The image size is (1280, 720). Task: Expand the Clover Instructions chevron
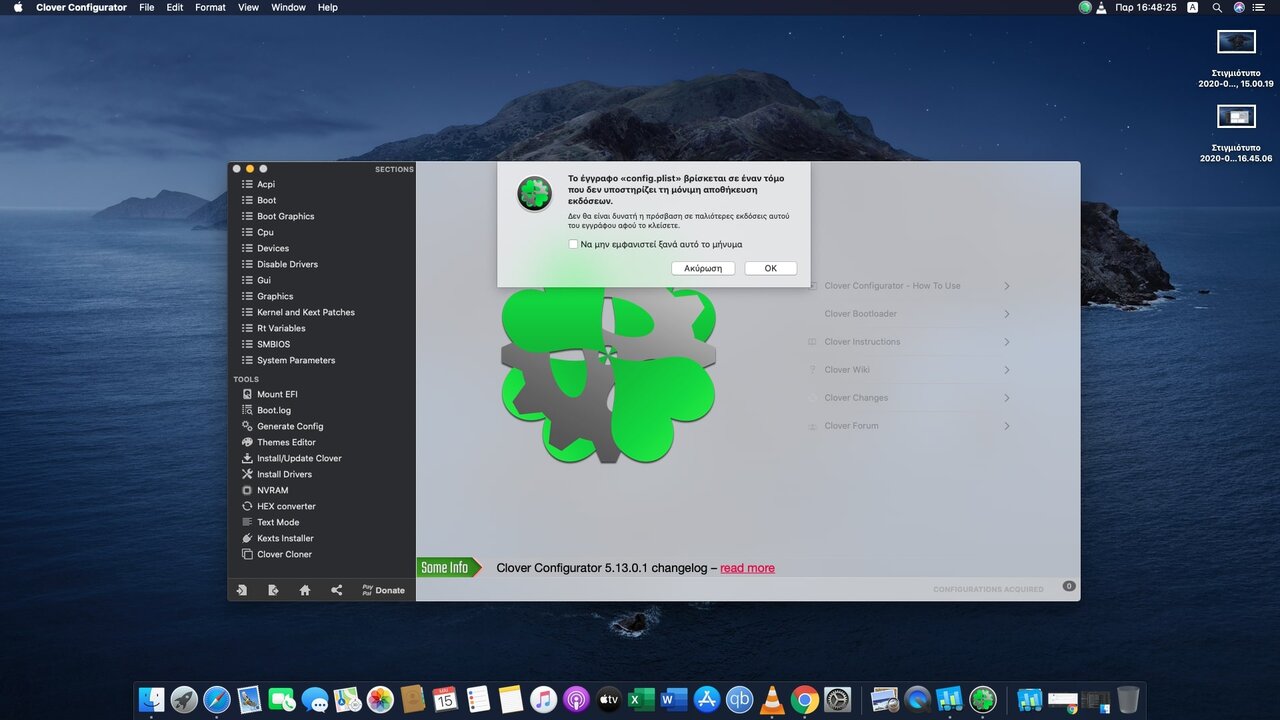click(x=1007, y=342)
